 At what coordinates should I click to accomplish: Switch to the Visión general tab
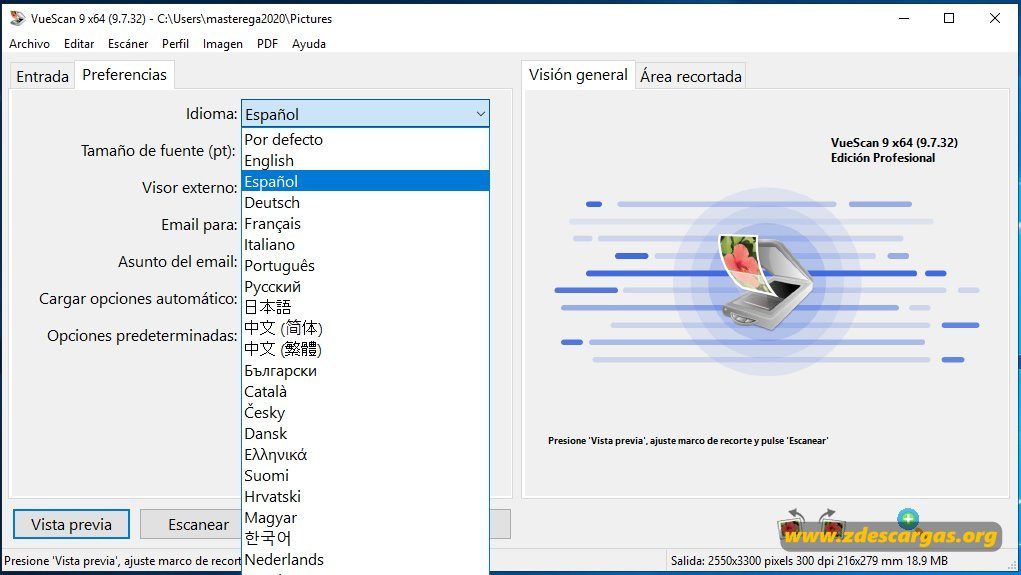coord(578,75)
